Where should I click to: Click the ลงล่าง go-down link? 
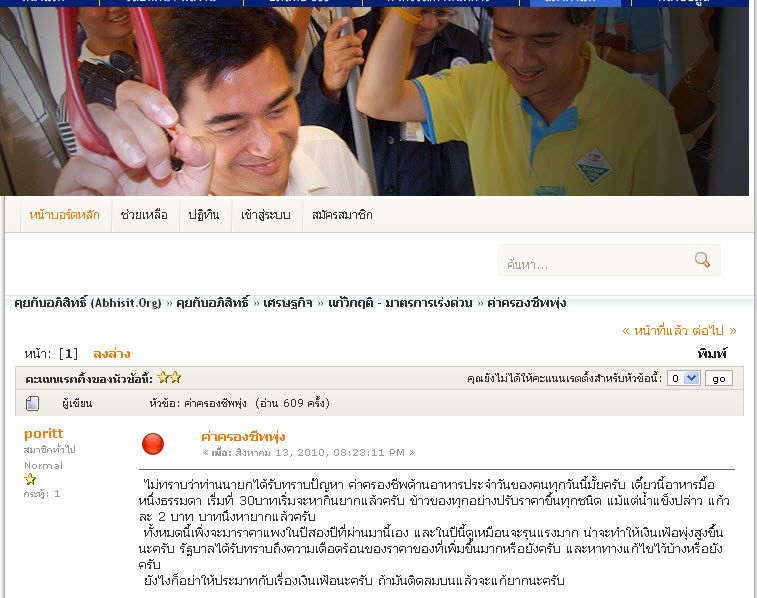tap(112, 354)
